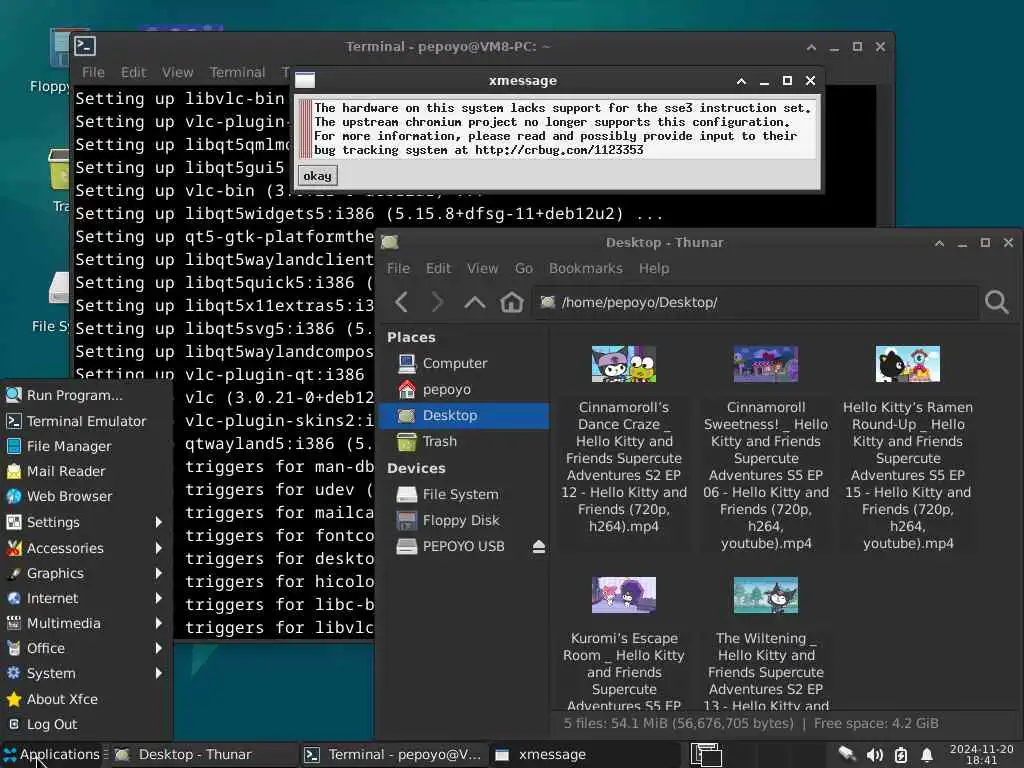Choose Log Out from Applications menu
Viewport: 1024px width, 768px height.
(x=86, y=724)
